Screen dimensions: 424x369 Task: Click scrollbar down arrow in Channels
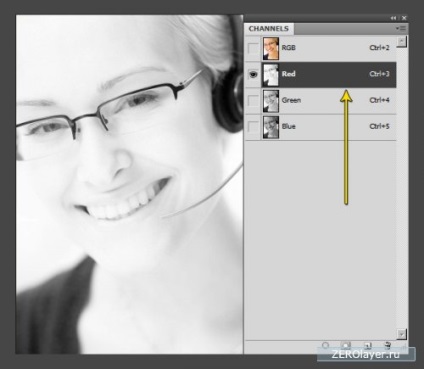click(x=402, y=334)
